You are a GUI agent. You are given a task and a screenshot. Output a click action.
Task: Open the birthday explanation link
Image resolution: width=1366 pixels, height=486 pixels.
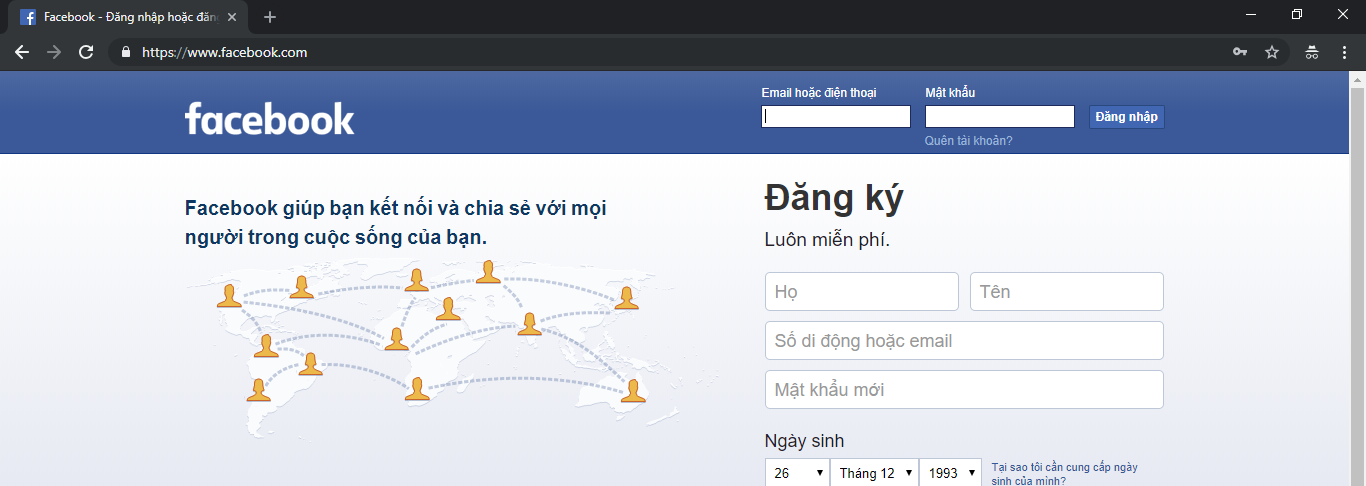coord(1064,473)
